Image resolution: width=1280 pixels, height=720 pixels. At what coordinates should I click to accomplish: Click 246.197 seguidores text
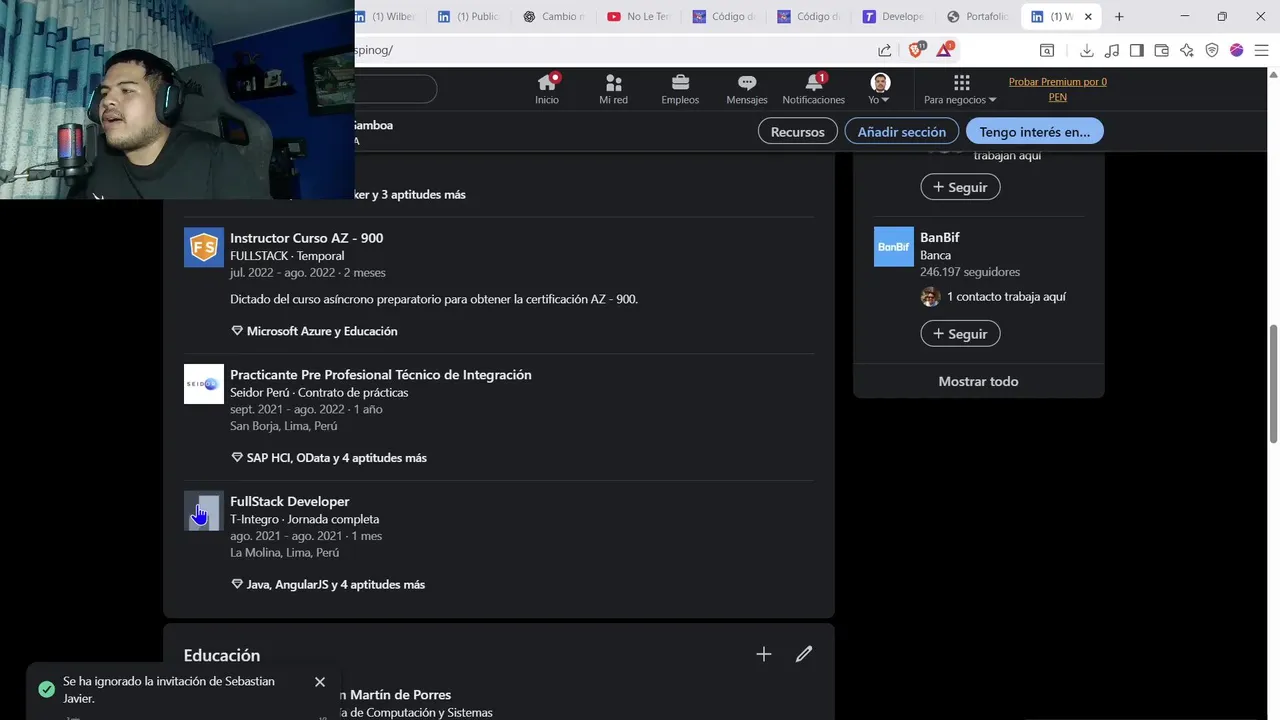[970, 272]
